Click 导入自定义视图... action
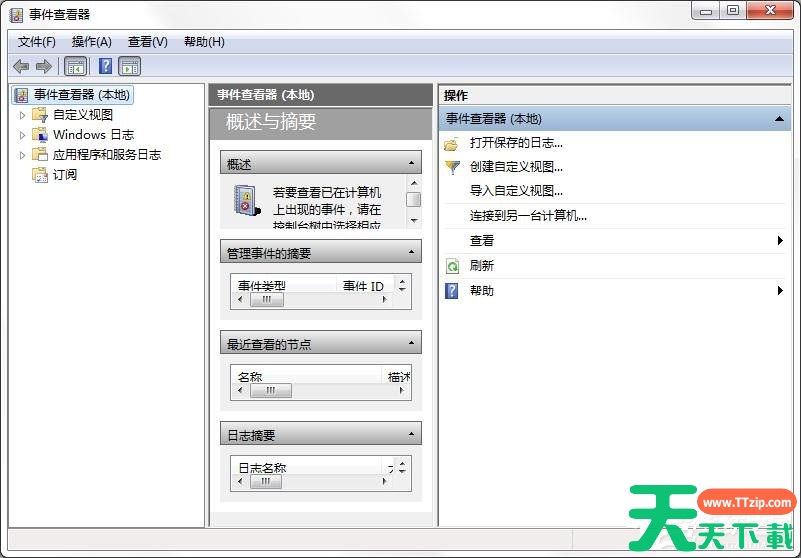The width and height of the screenshot is (801, 558). (x=516, y=191)
